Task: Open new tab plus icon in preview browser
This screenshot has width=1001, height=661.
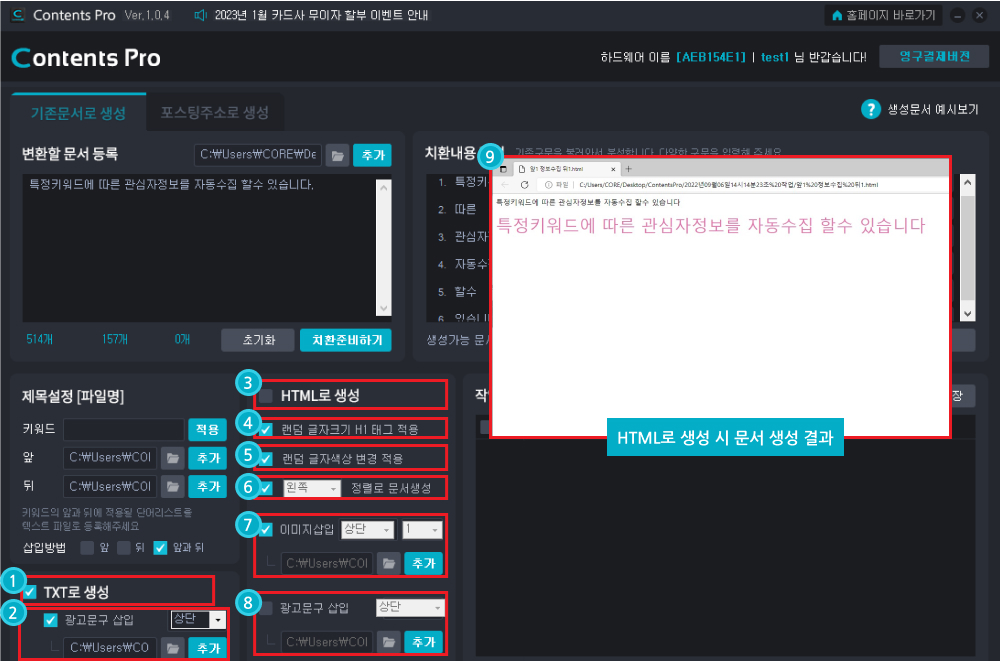Action: click(628, 169)
